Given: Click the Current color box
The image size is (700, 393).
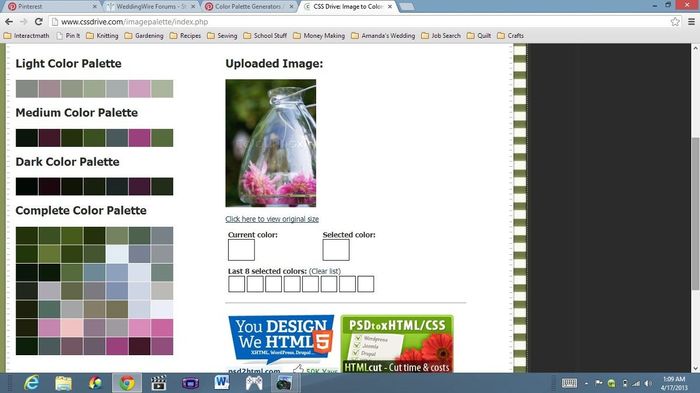Looking at the screenshot, I should pyautogui.click(x=241, y=250).
